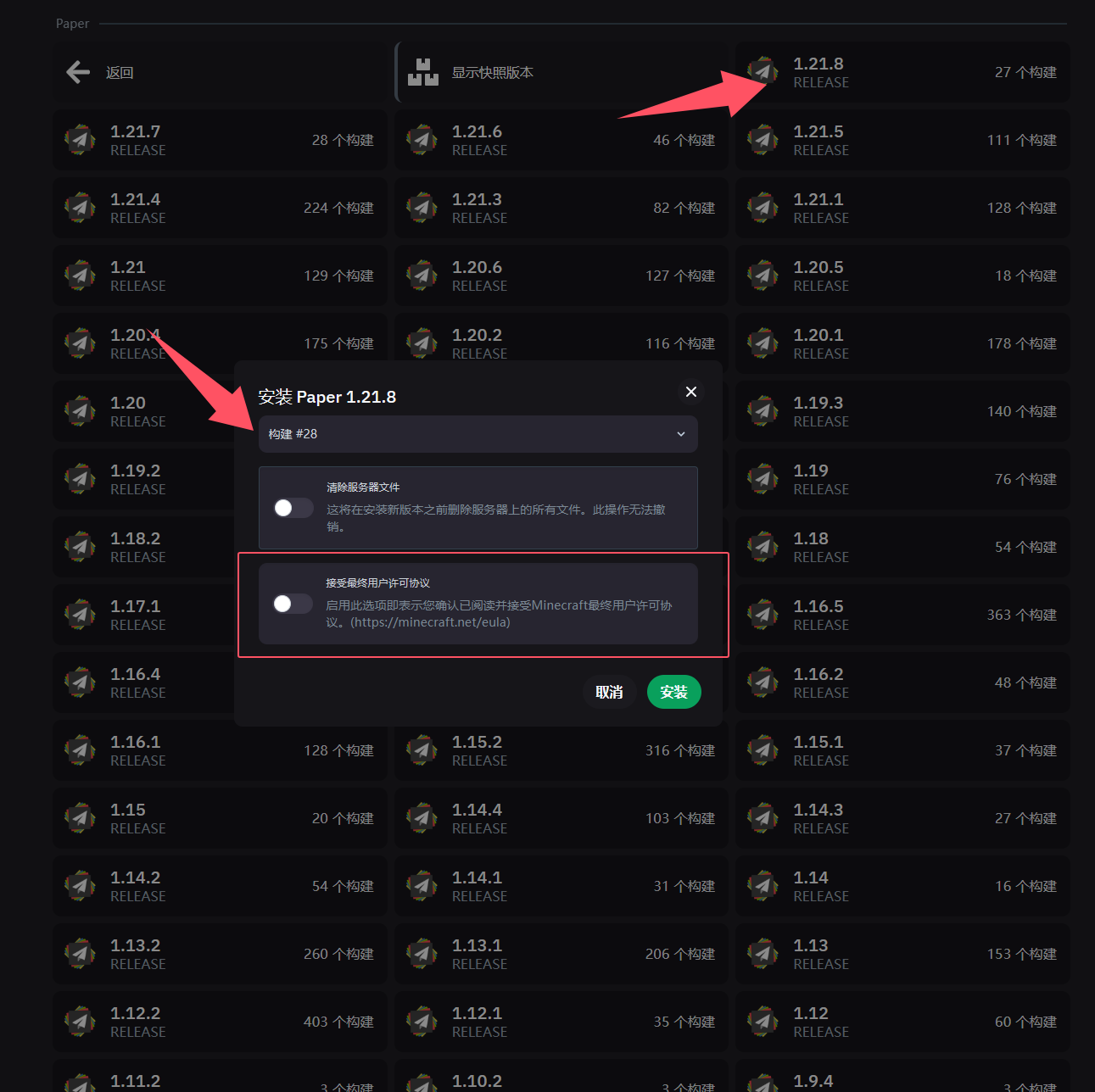The width and height of the screenshot is (1095, 1092).
Task: Click the Paper icon for version 1.12.2
Action: (80, 1022)
